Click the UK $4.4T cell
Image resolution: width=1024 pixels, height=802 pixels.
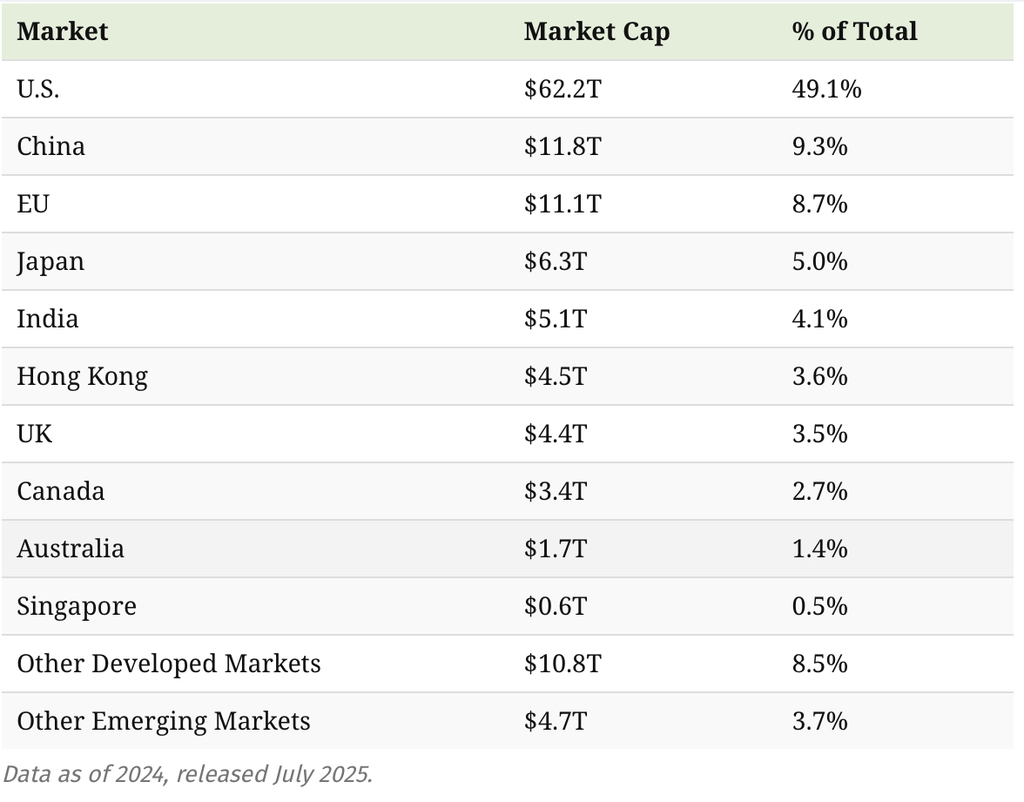(x=555, y=434)
